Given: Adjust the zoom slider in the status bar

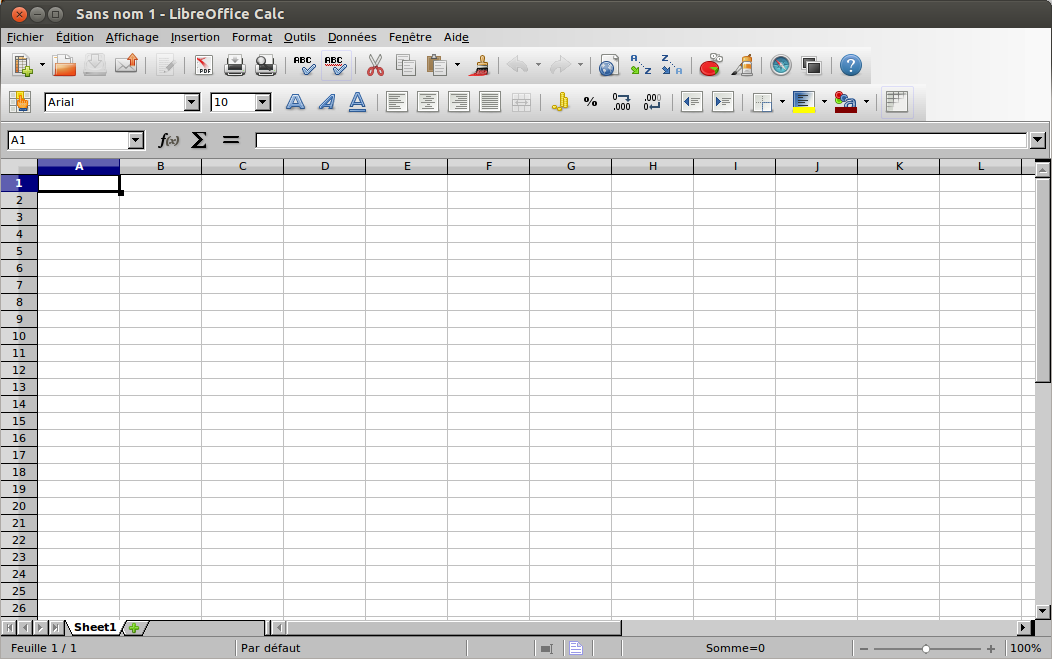Looking at the screenshot, I should coord(925,648).
